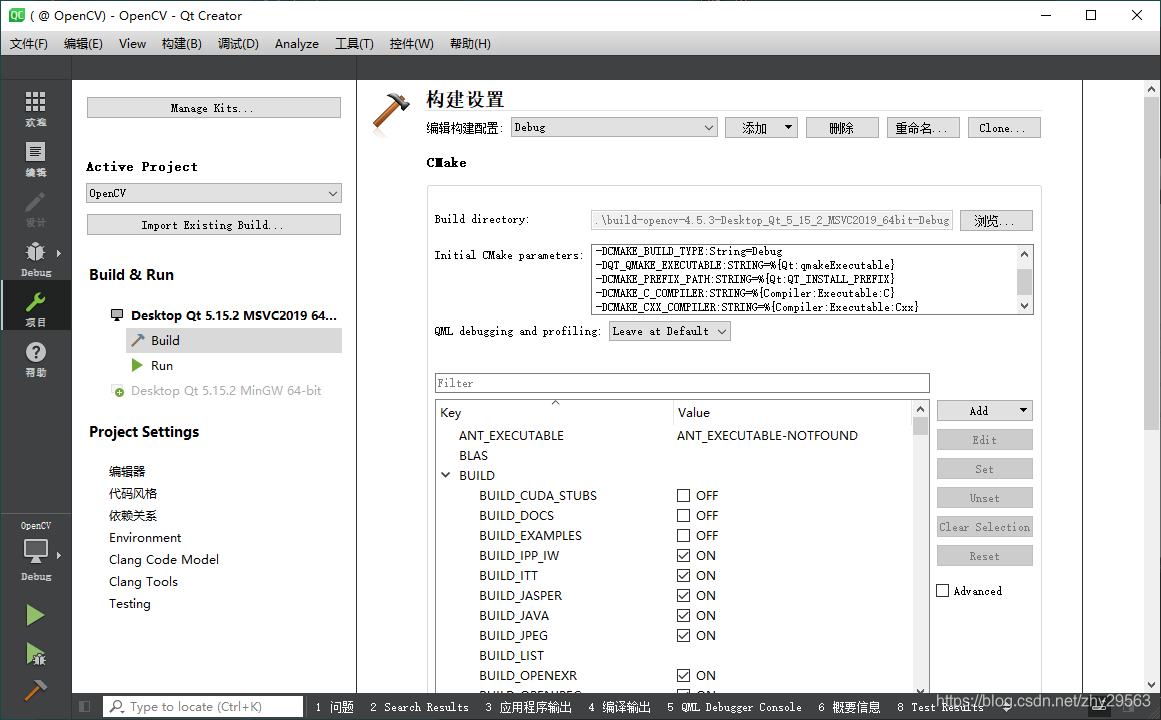
Task: Enable BUILD_DOCS checkbox
Action: pyautogui.click(x=683, y=516)
